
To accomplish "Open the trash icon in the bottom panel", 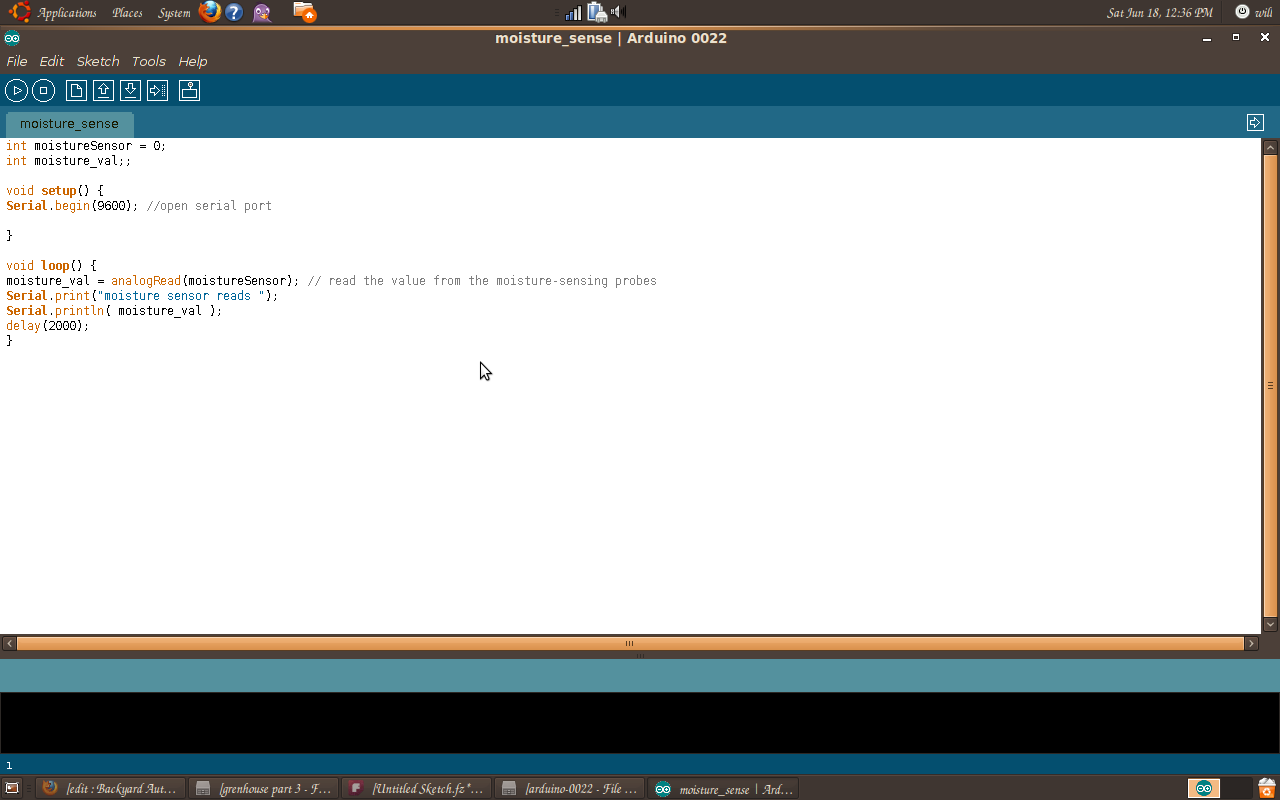I will [x=1267, y=788].
